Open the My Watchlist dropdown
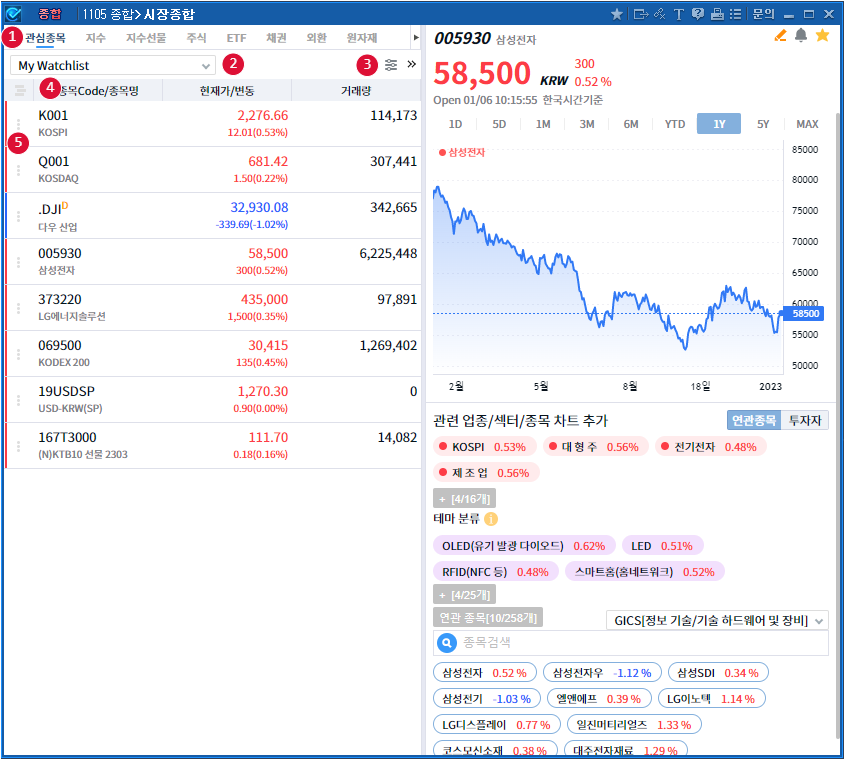Viewport: 845px width, 760px height. coord(114,65)
